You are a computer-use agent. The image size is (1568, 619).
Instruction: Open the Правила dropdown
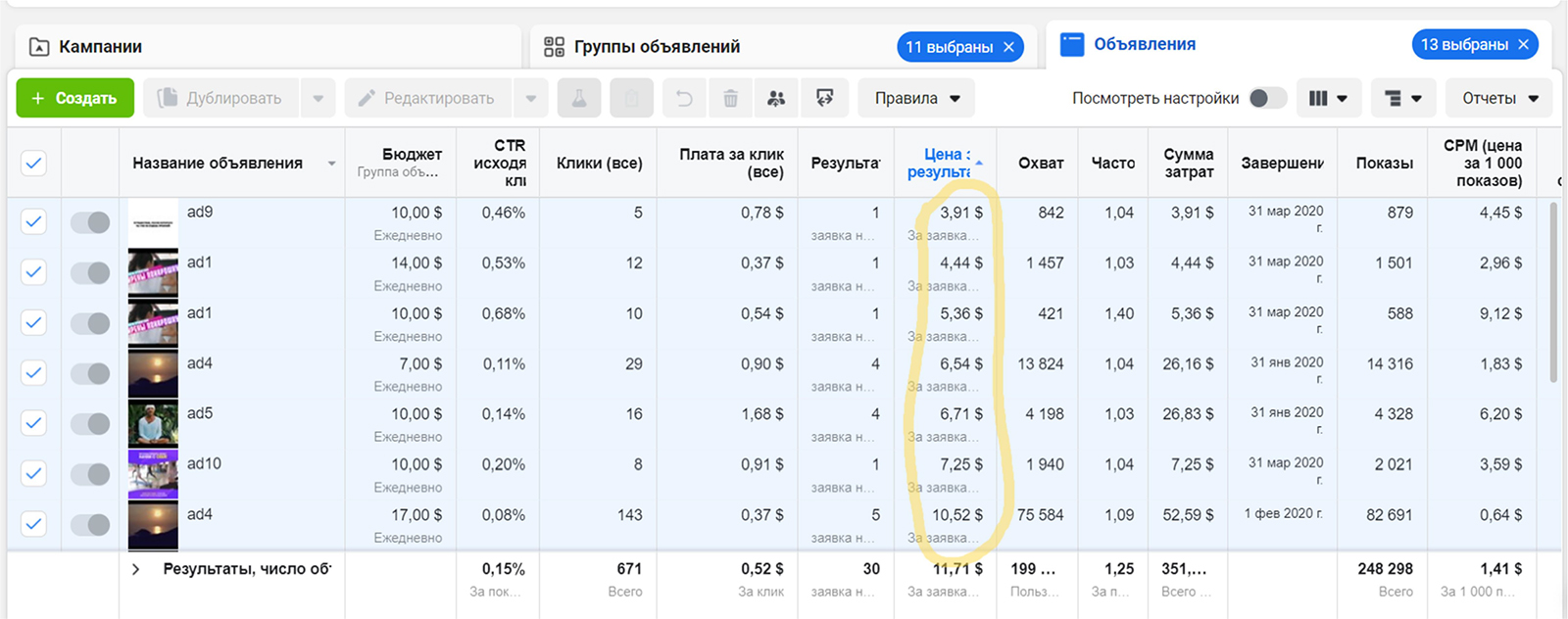(917, 99)
